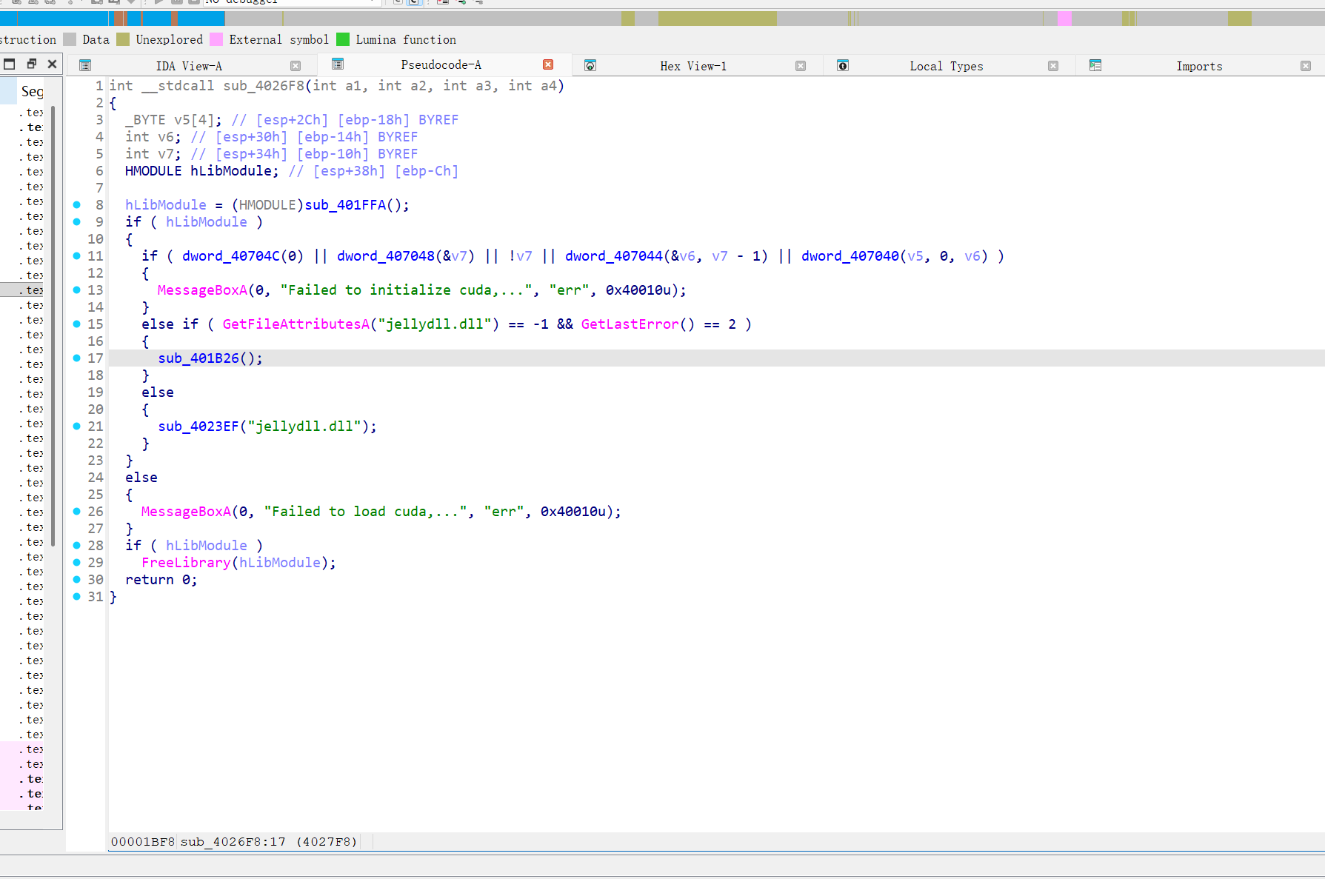This screenshot has height=896, width=1325.
Task: Toggle breakpoint dot on line 26
Action: coord(76,512)
